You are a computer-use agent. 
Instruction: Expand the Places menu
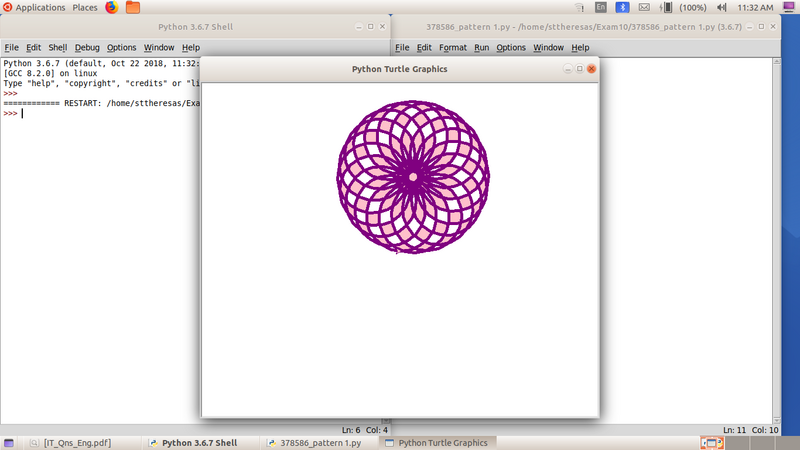pos(85,7)
